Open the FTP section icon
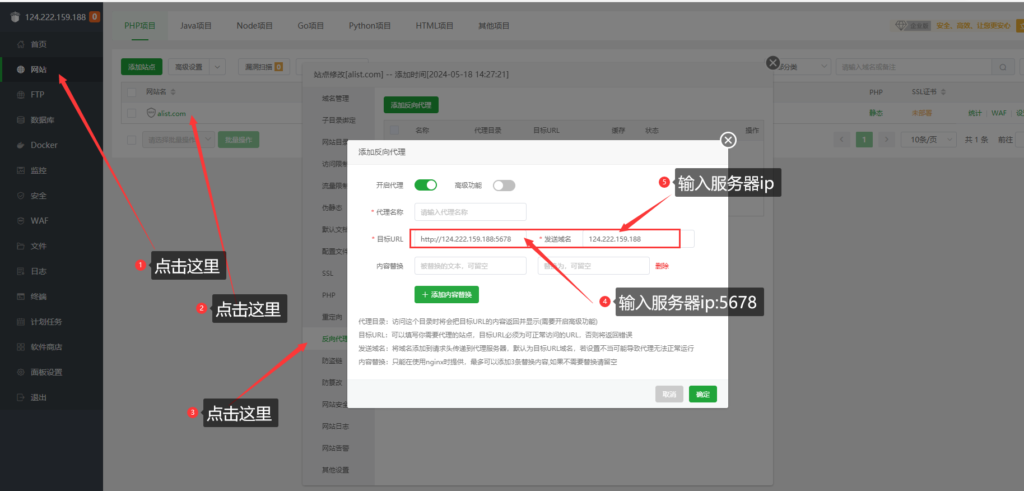1024x491 pixels. tap(20, 94)
